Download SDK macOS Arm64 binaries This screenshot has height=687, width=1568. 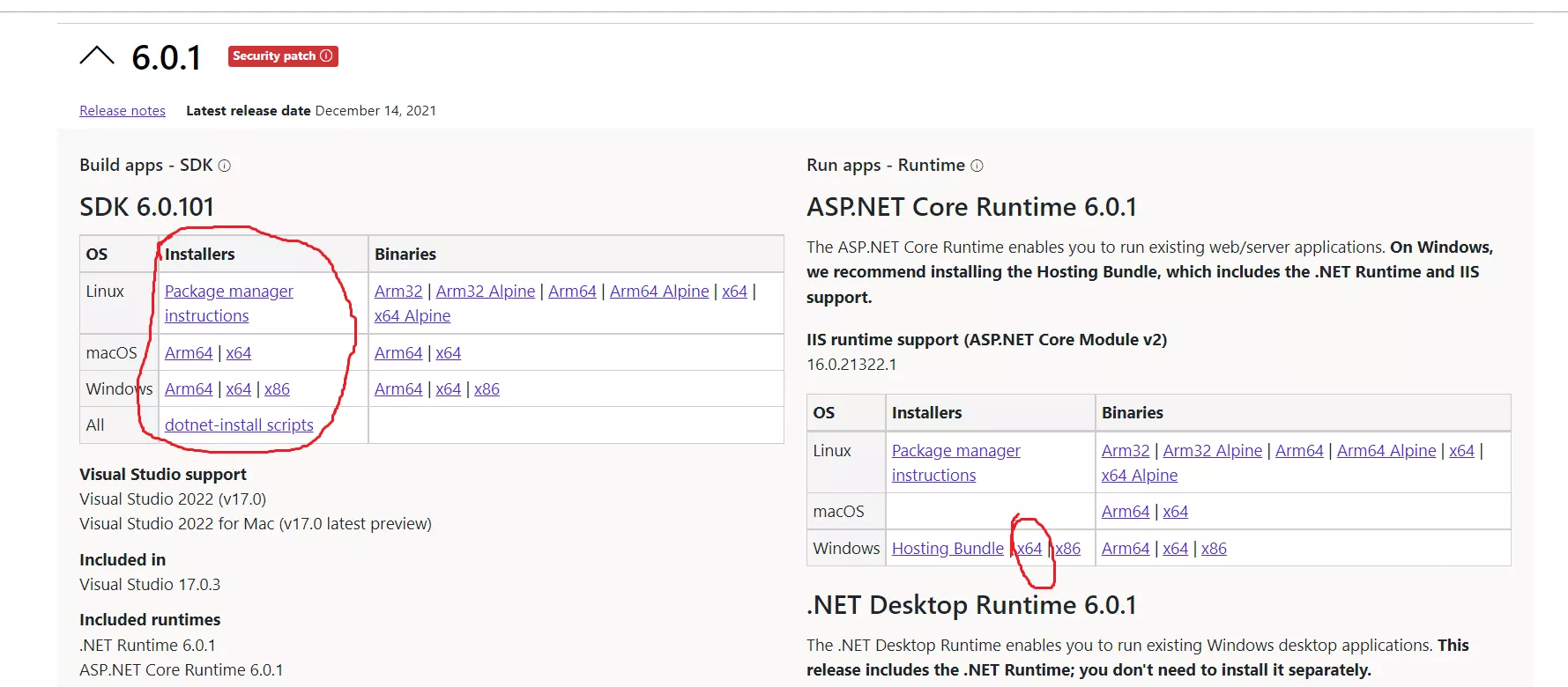[x=398, y=352]
